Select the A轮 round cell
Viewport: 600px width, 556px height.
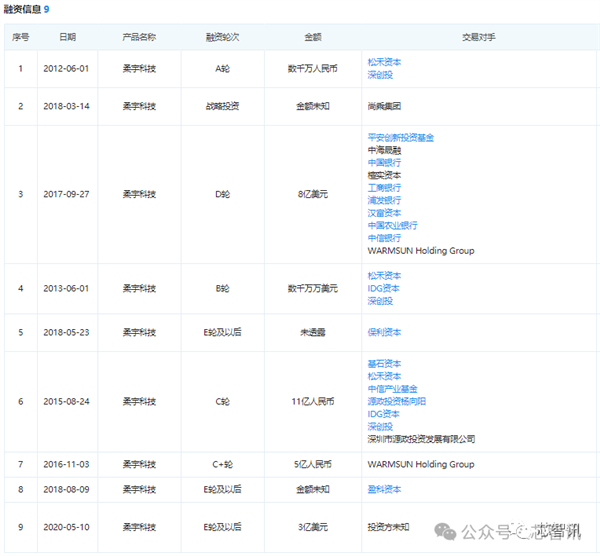222,68
